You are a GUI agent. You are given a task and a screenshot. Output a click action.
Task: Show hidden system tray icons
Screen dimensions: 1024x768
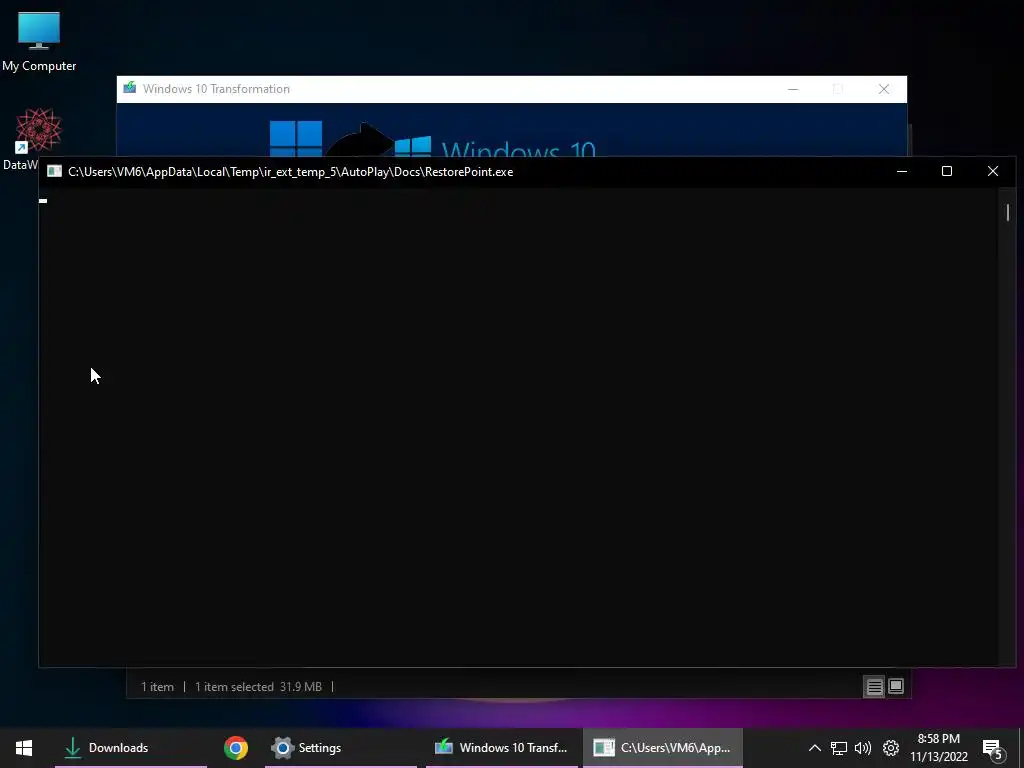[x=814, y=748]
